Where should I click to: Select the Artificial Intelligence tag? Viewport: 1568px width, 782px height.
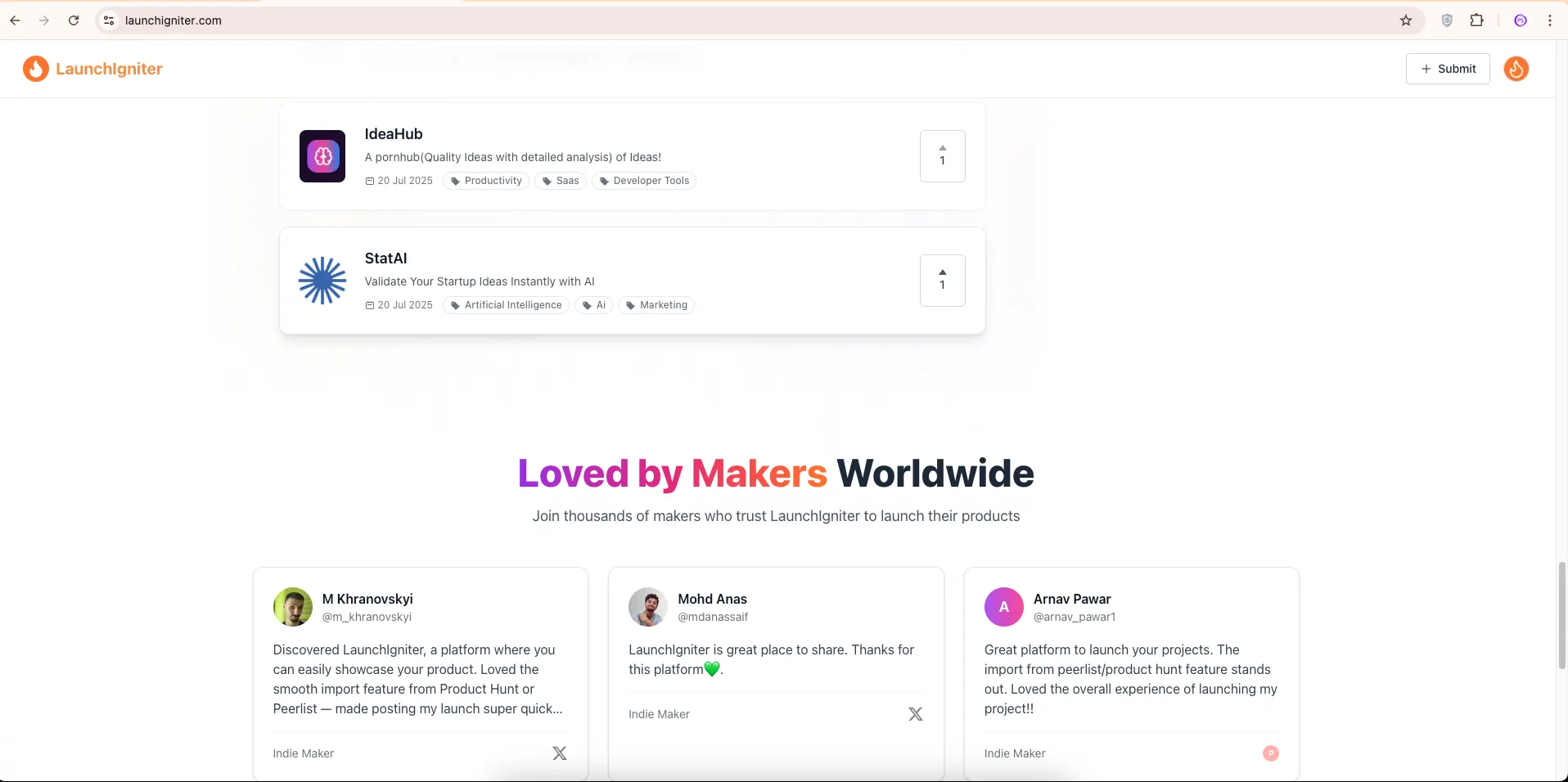[506, 305]
